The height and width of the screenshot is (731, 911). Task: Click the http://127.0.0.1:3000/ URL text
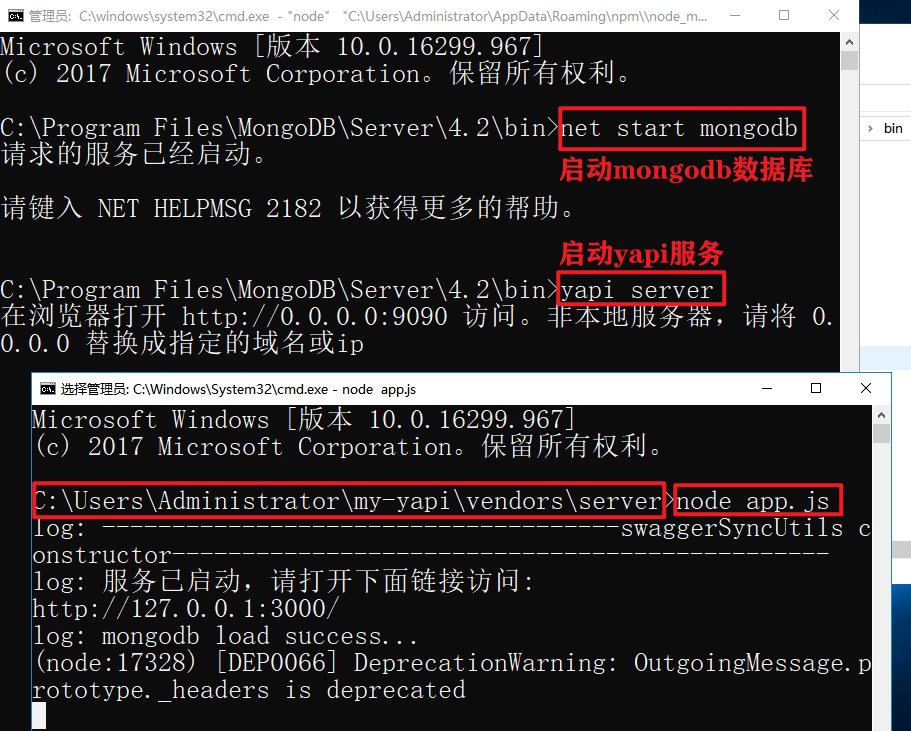click(185, 608)
